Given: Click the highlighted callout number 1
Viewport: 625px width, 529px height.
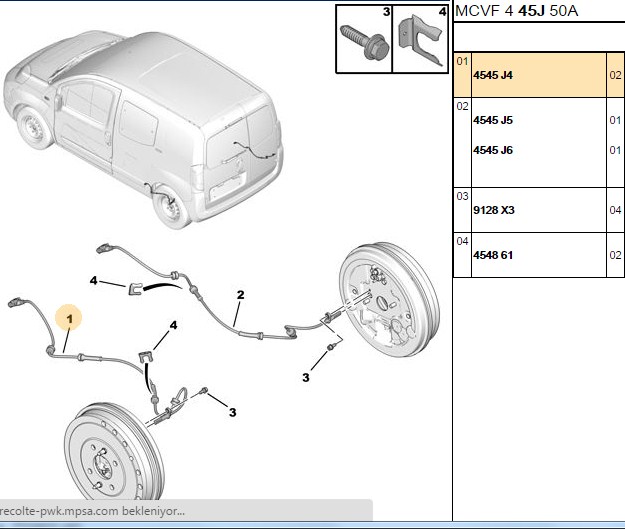Looking at the screenshot, I should click(70, 319).
